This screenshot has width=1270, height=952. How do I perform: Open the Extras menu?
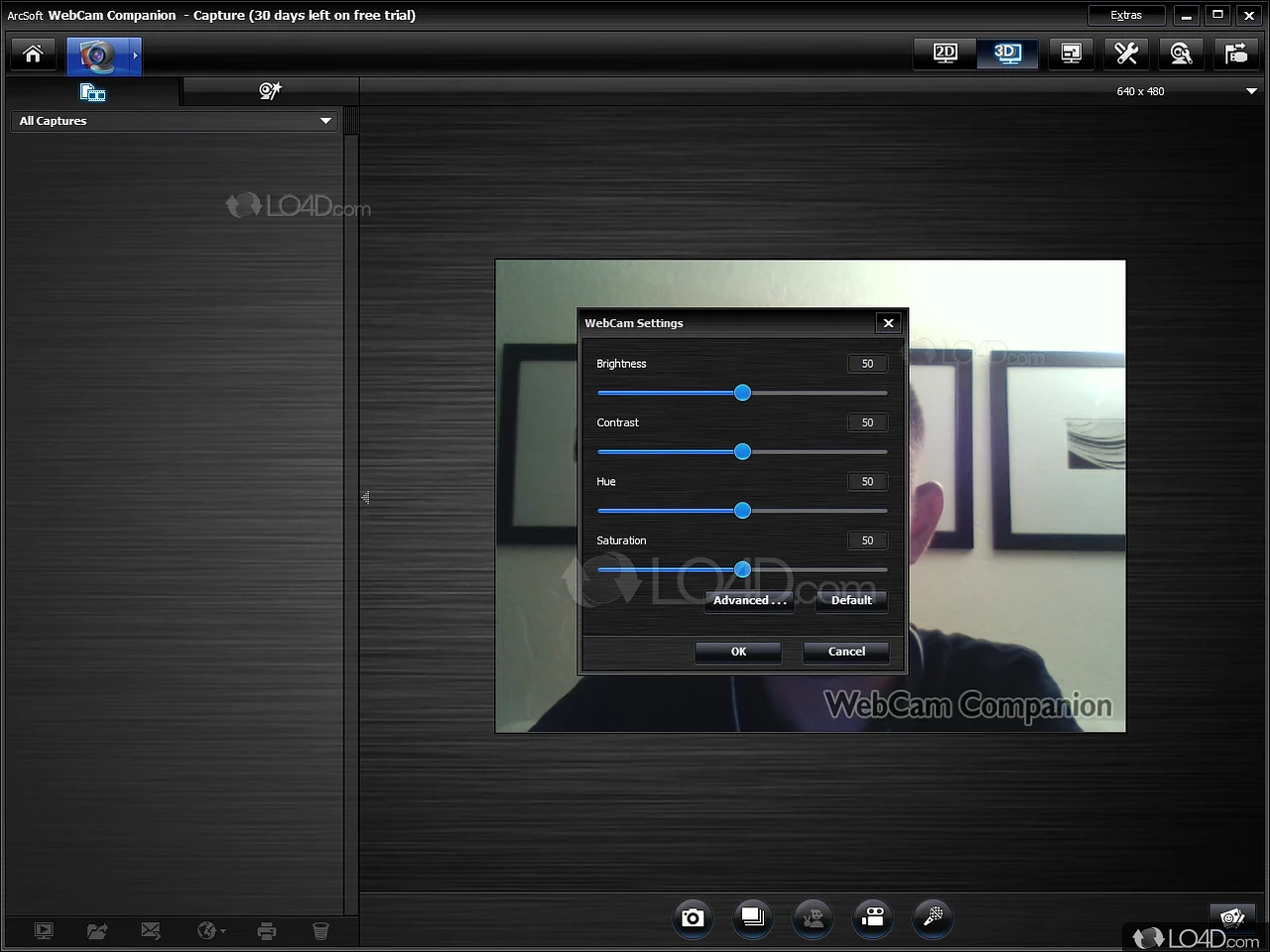1126,15
